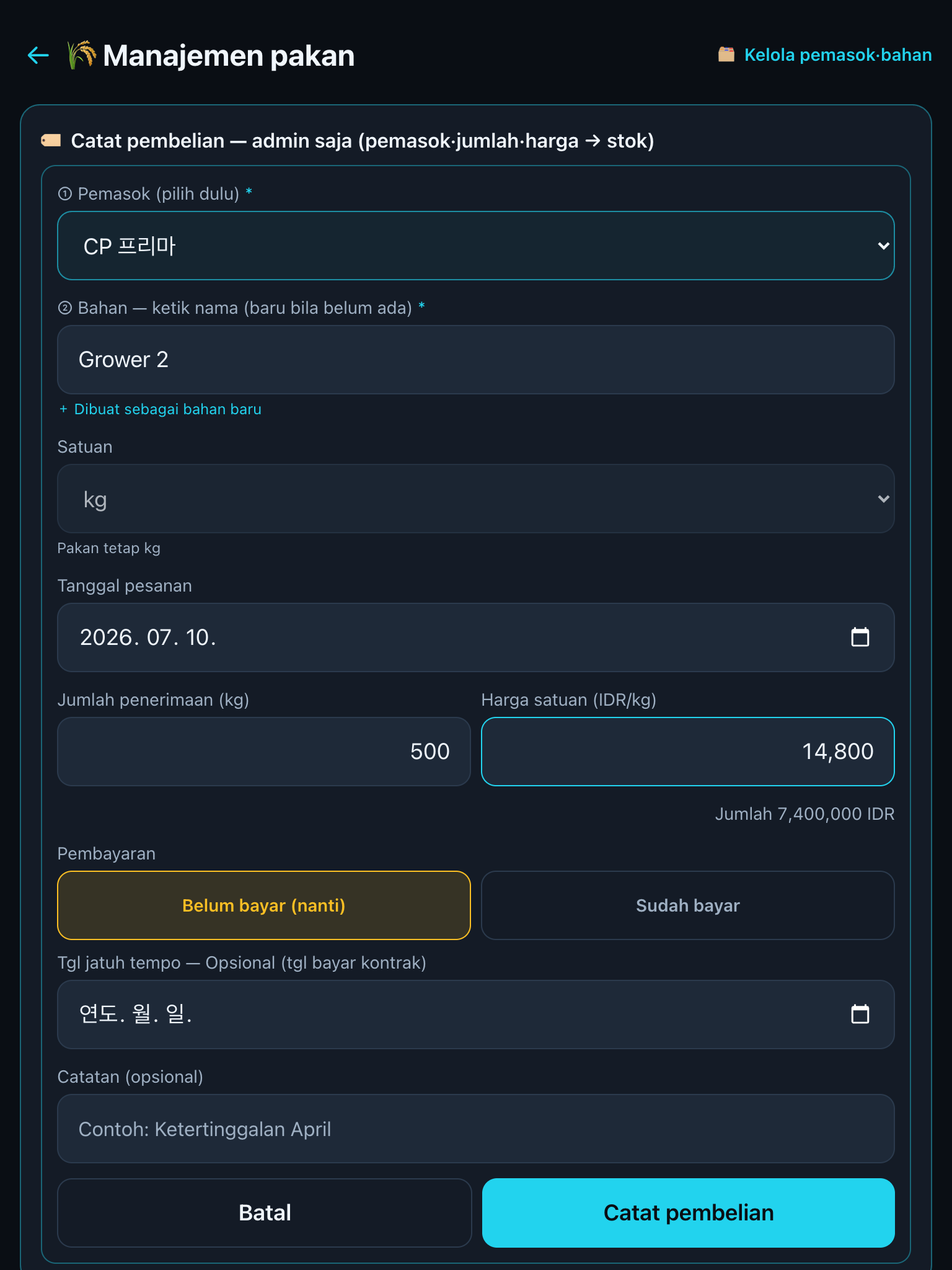Screen dimensions: 952x1270
Task: Click the rice plant icon beside Manajemen pakan
Action: tap(82, 55)
